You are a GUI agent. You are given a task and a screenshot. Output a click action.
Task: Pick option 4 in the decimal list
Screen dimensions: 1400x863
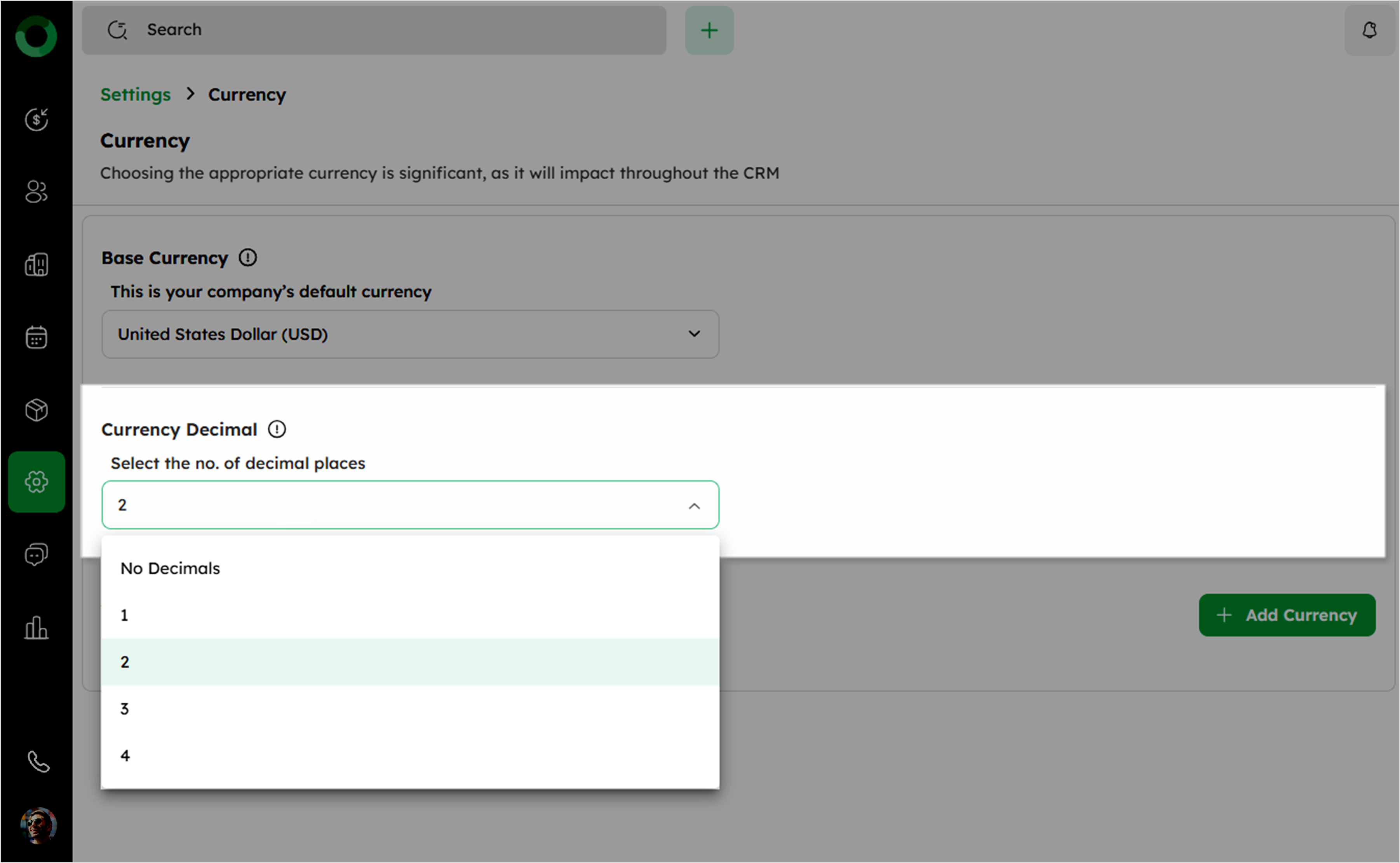pyautogui.click(x=125, y=756)
